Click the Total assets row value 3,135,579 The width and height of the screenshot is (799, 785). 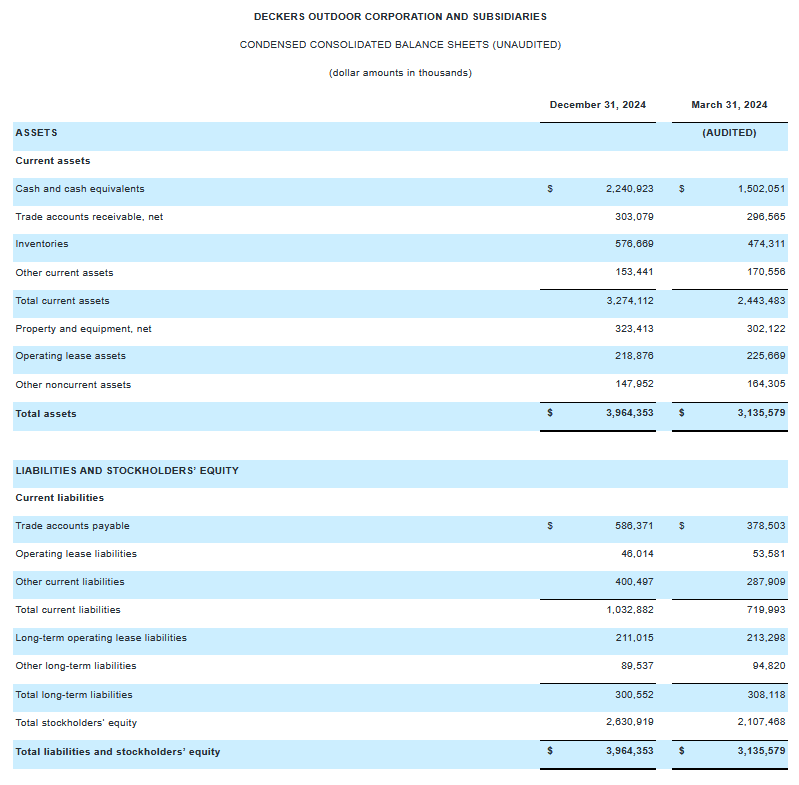(761, 413)
